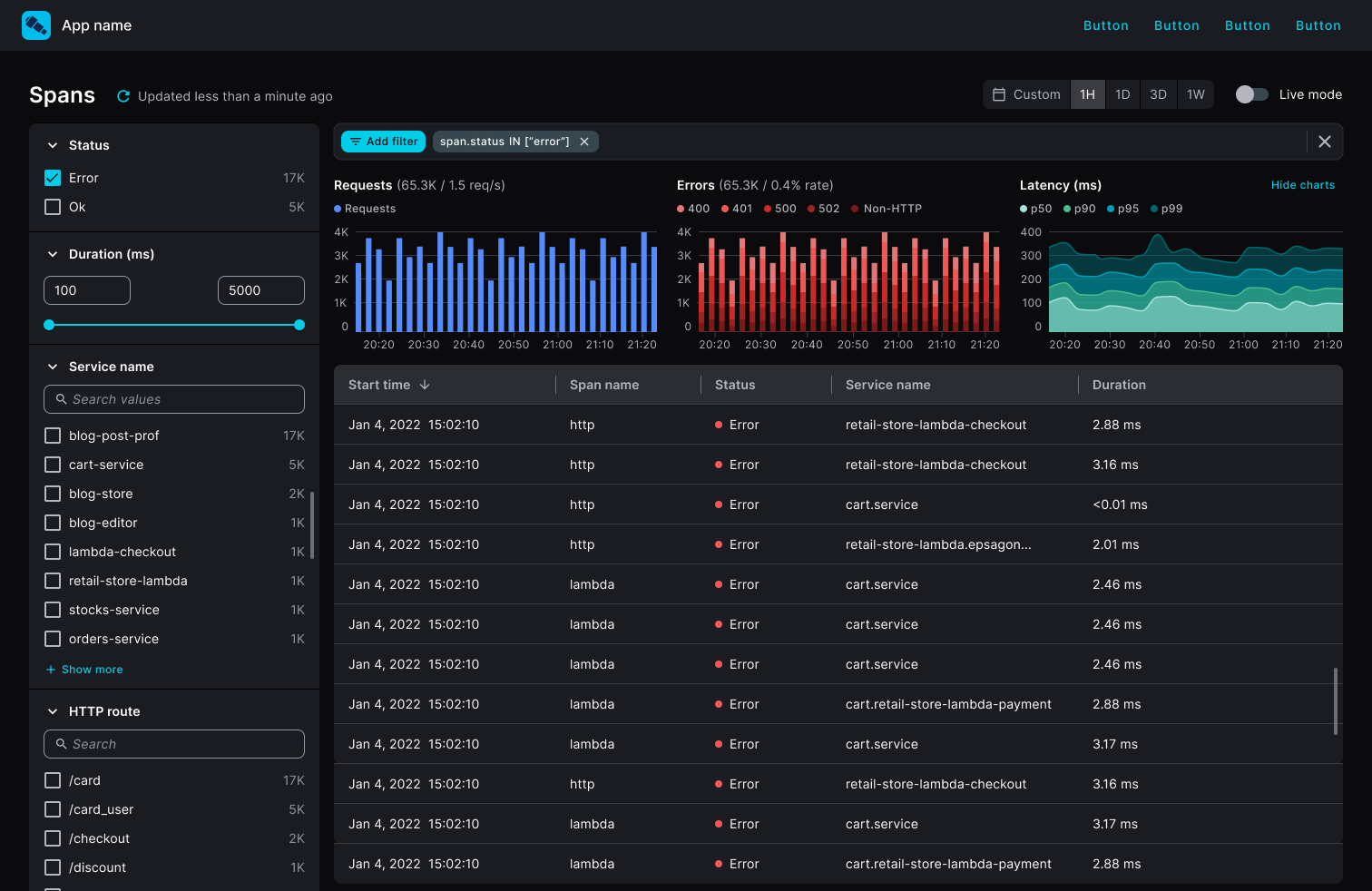
Task: Uncheck the Error status filter
Action: coord(52,178)
